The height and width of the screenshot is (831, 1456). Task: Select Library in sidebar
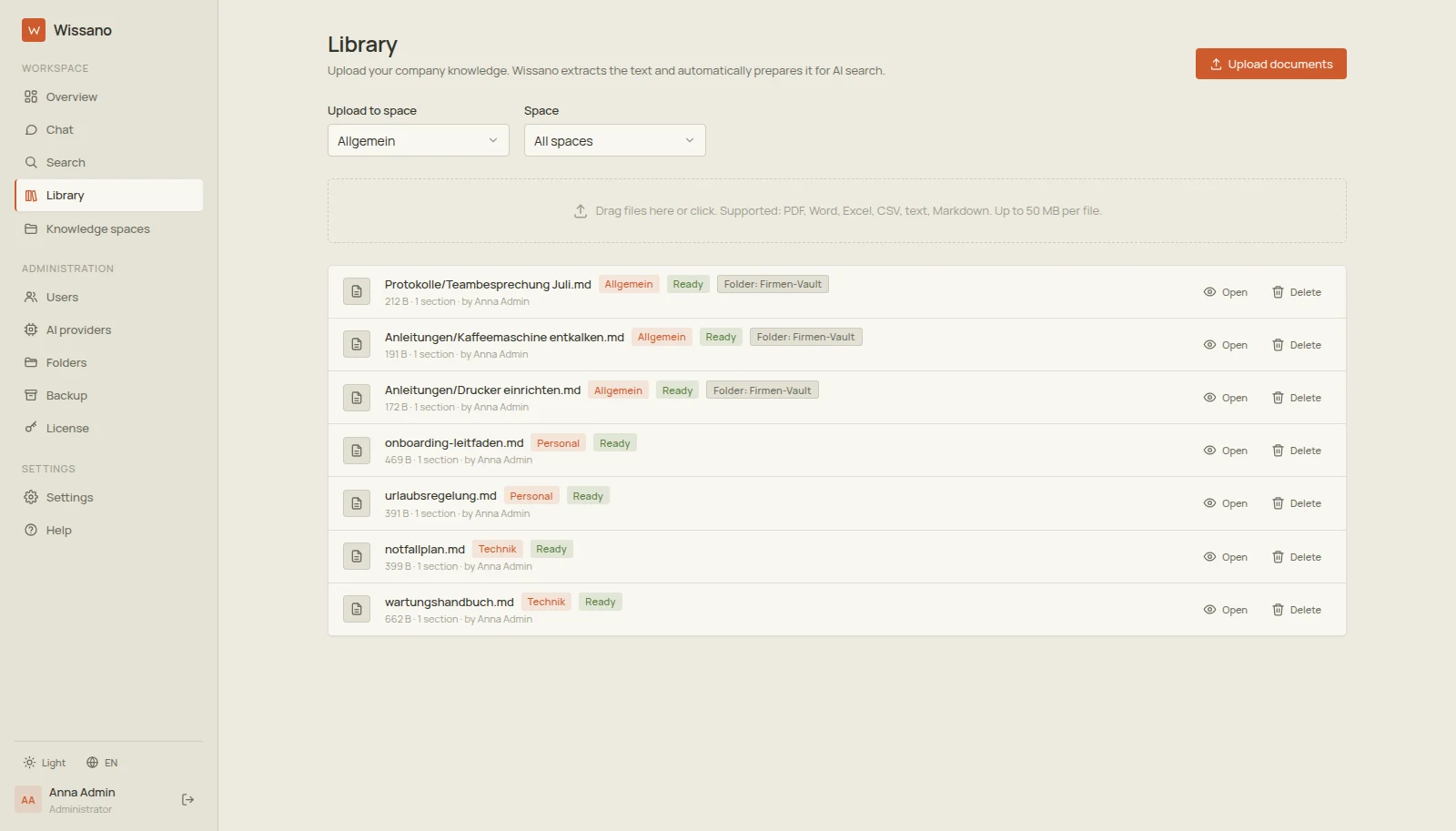[109, 195]
